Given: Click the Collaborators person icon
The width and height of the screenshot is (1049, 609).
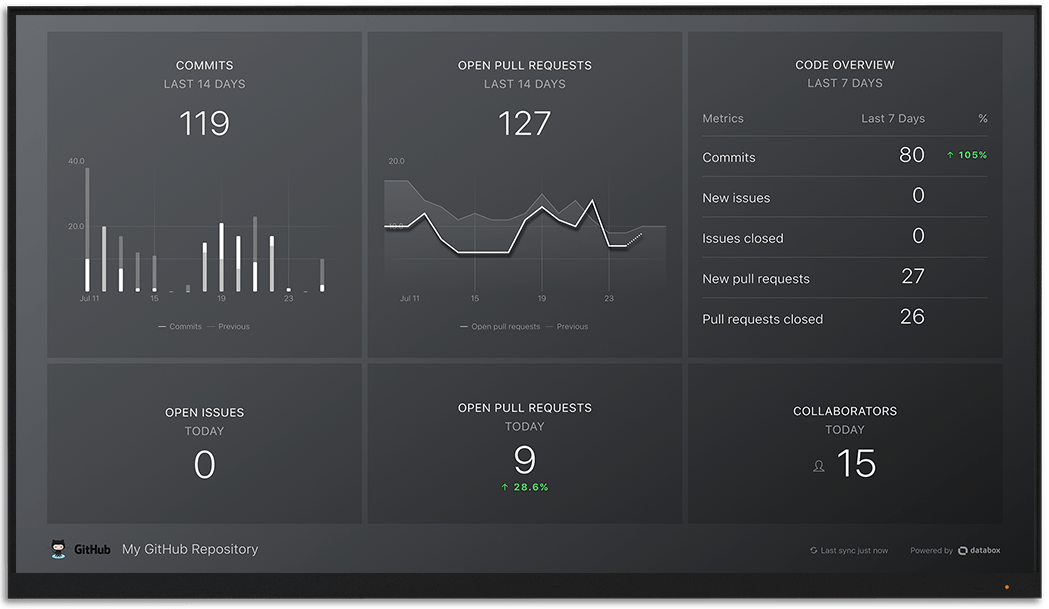Looking at the screenshot, I should click(x=819, y=466).
